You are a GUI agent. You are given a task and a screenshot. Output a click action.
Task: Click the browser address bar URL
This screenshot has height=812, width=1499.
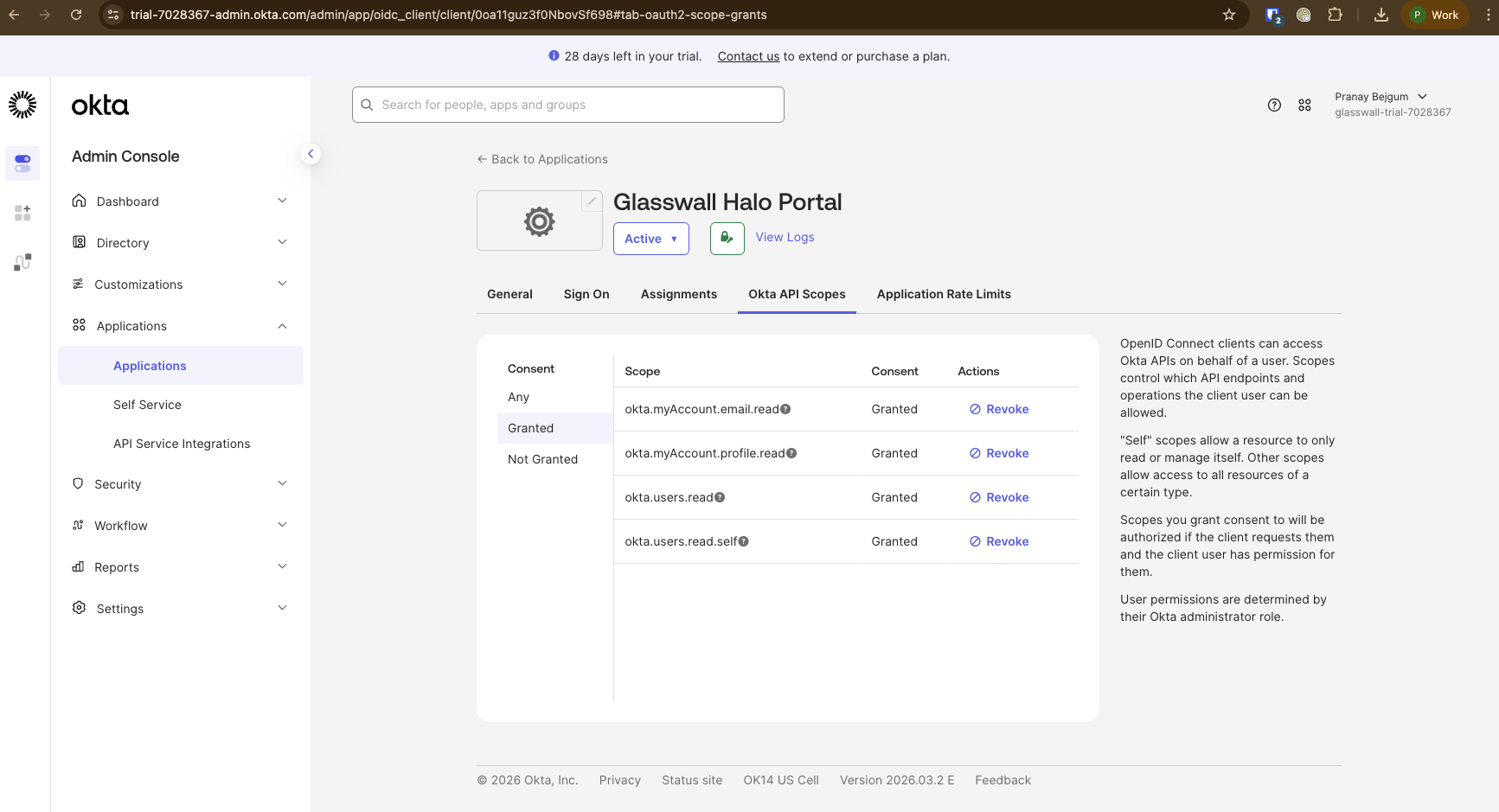(448, 15)
